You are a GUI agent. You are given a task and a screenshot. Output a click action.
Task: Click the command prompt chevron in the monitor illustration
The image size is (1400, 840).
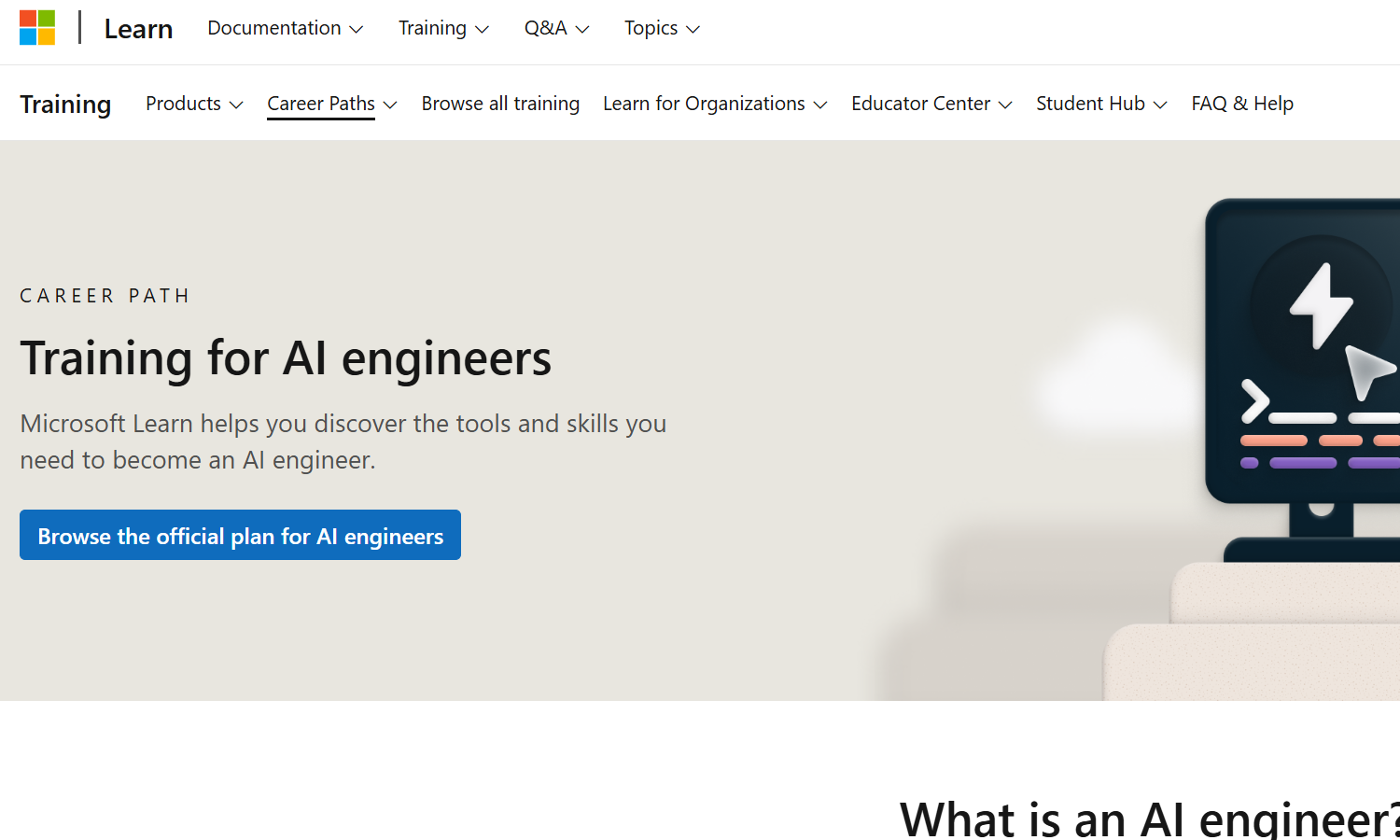1254,401
